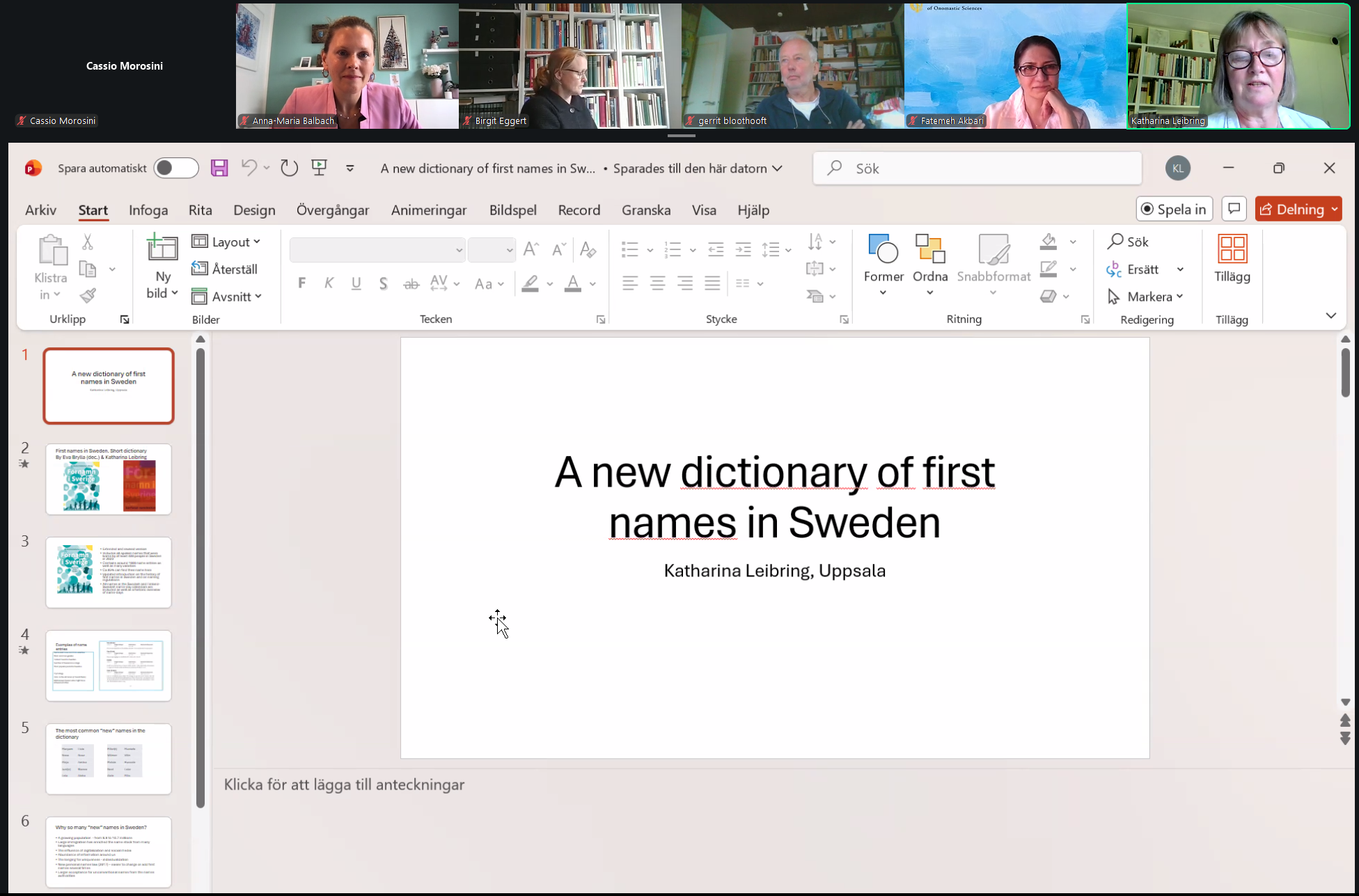Increase list indent level

click(x=744, y=249)
